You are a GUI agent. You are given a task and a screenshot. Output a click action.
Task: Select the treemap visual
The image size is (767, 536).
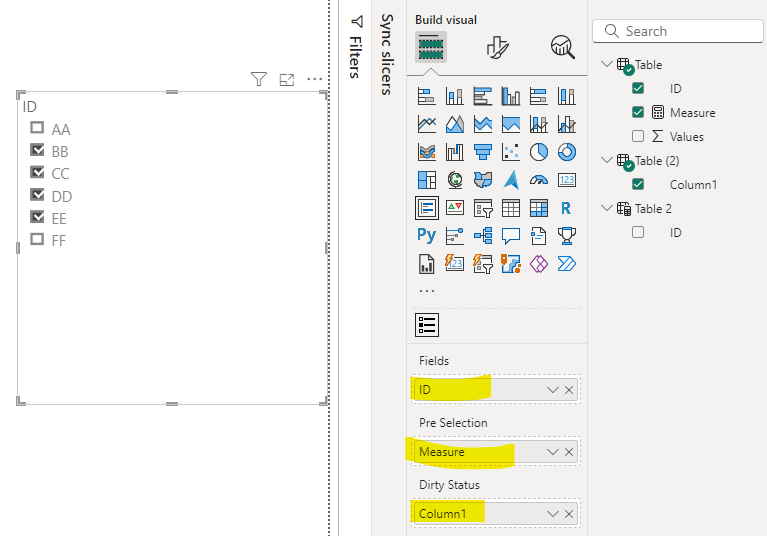427,180
